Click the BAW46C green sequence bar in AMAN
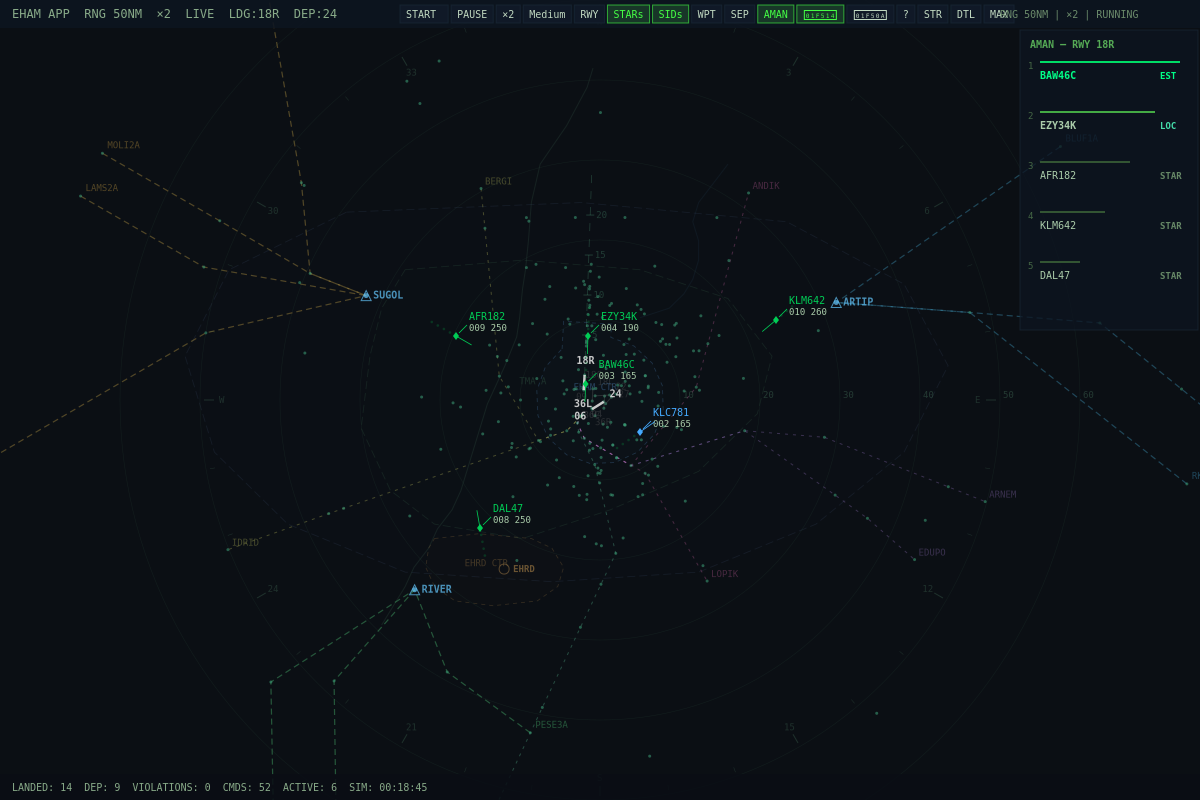 coord(1110,62)
